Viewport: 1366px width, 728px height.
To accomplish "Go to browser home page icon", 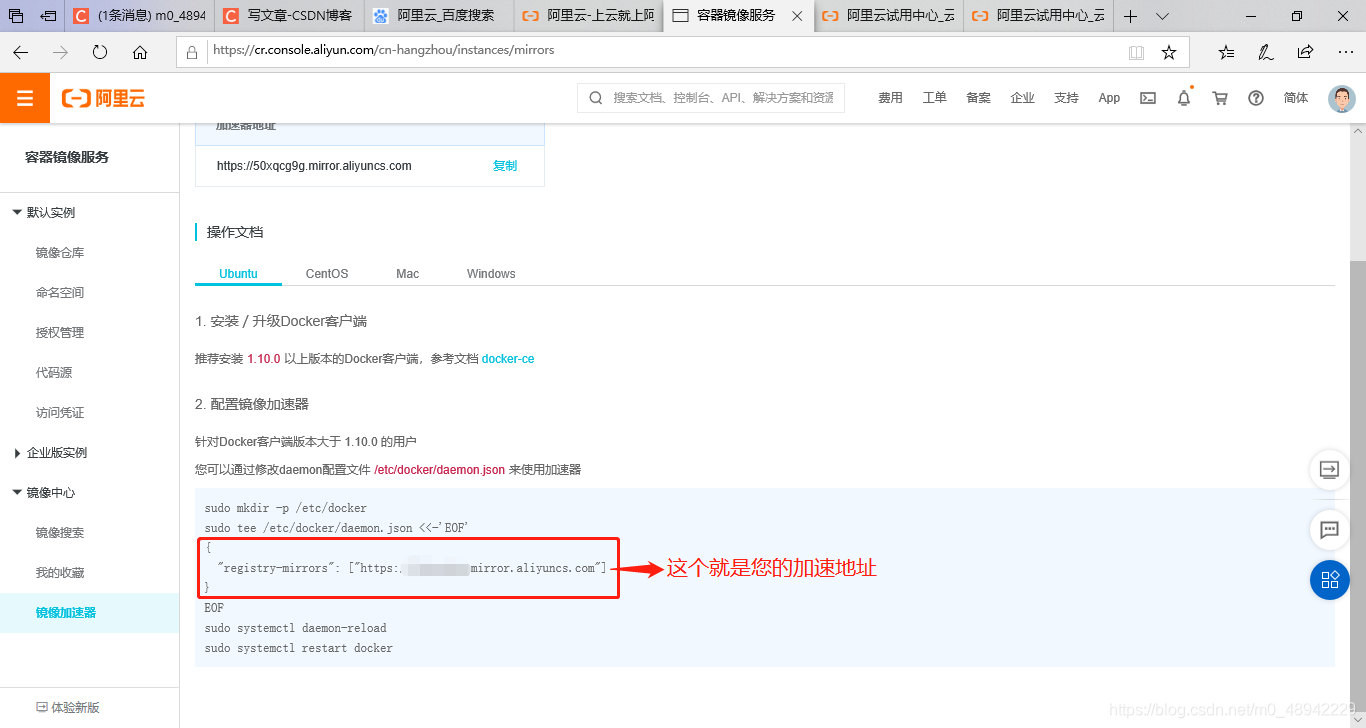I will (x=140, y=52).
